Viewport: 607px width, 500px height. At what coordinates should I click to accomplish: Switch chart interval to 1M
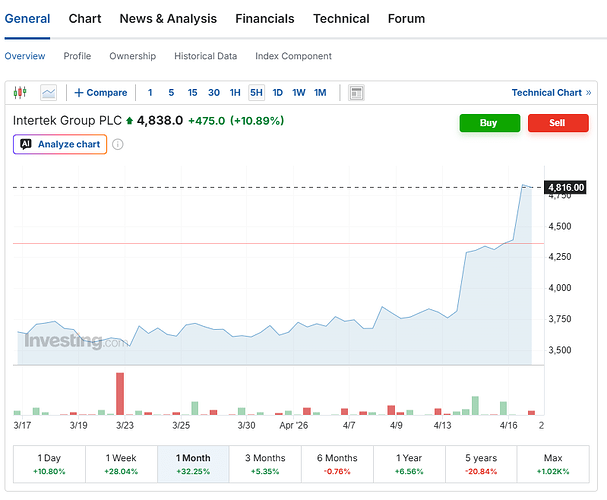(320, 92)
